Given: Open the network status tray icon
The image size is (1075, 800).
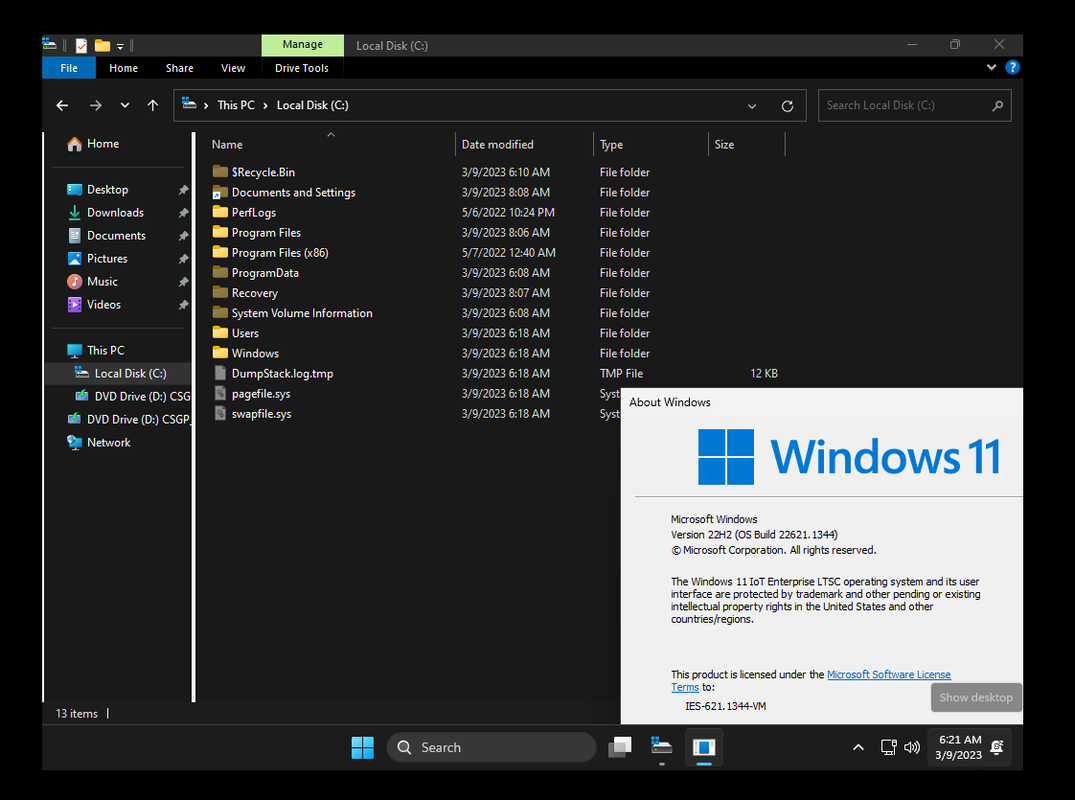Looking at the screenshot, I should pos(889,747).
